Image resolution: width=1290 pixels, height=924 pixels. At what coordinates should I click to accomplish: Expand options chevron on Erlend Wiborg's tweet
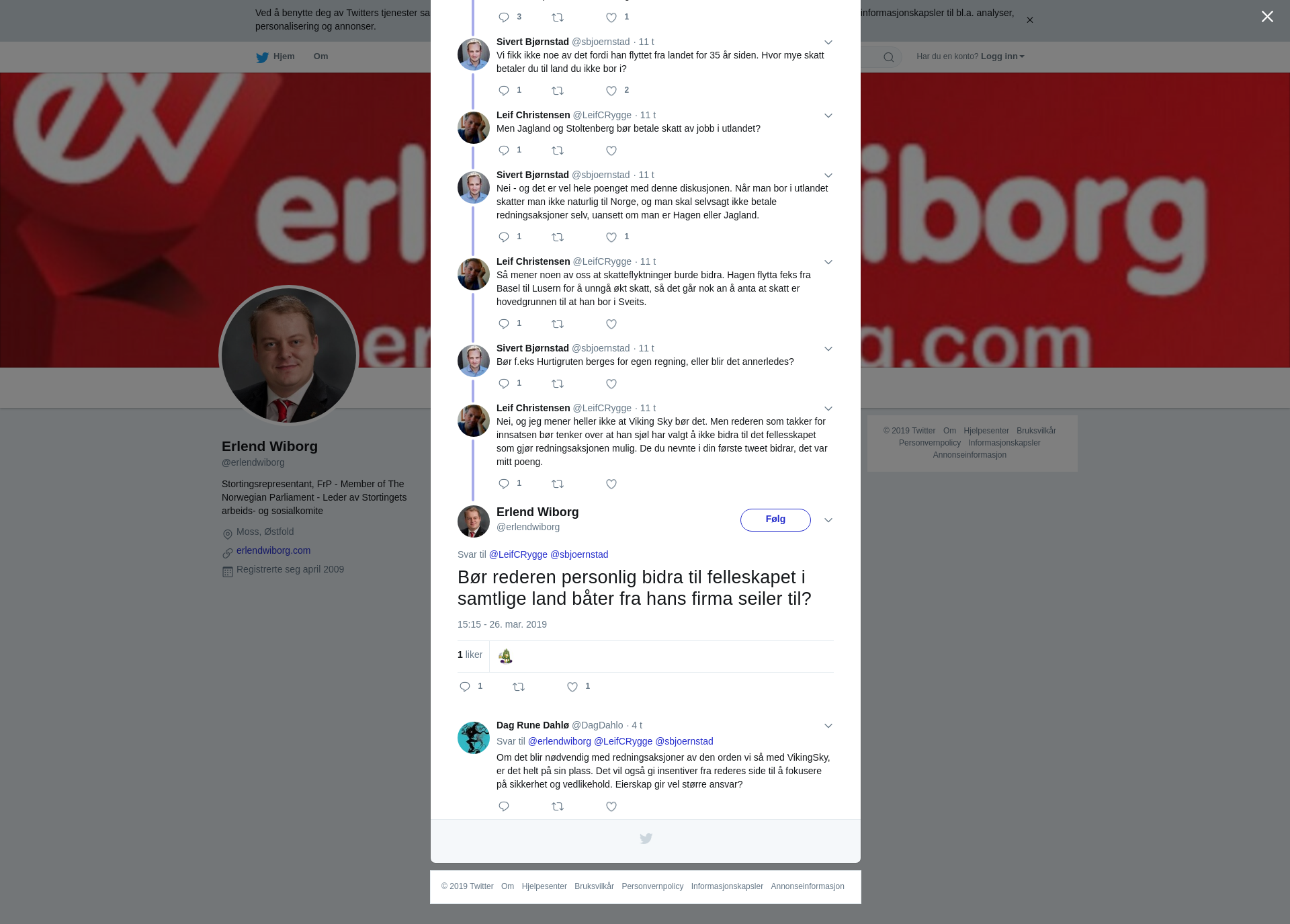pyautogui.click(x=828, y=520)
